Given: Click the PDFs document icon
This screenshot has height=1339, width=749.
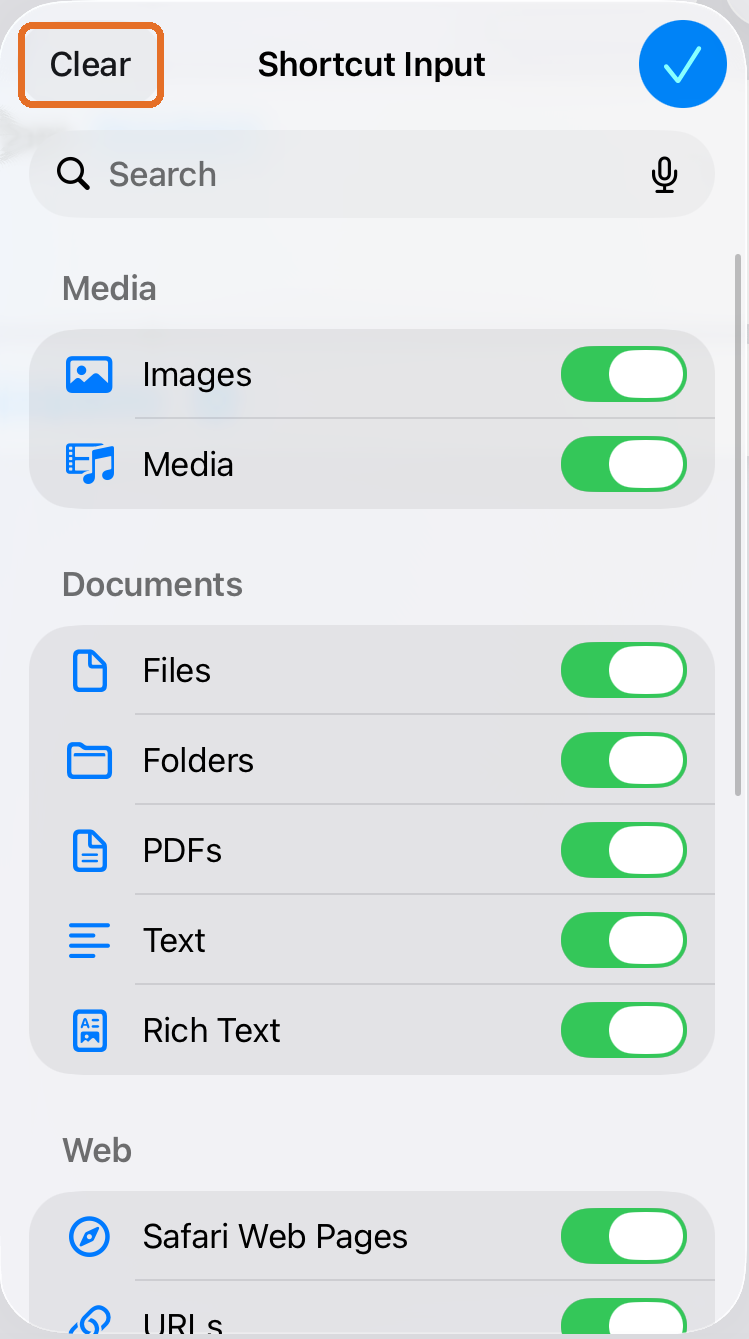Looking at the screenshot, I should (90, 850).
